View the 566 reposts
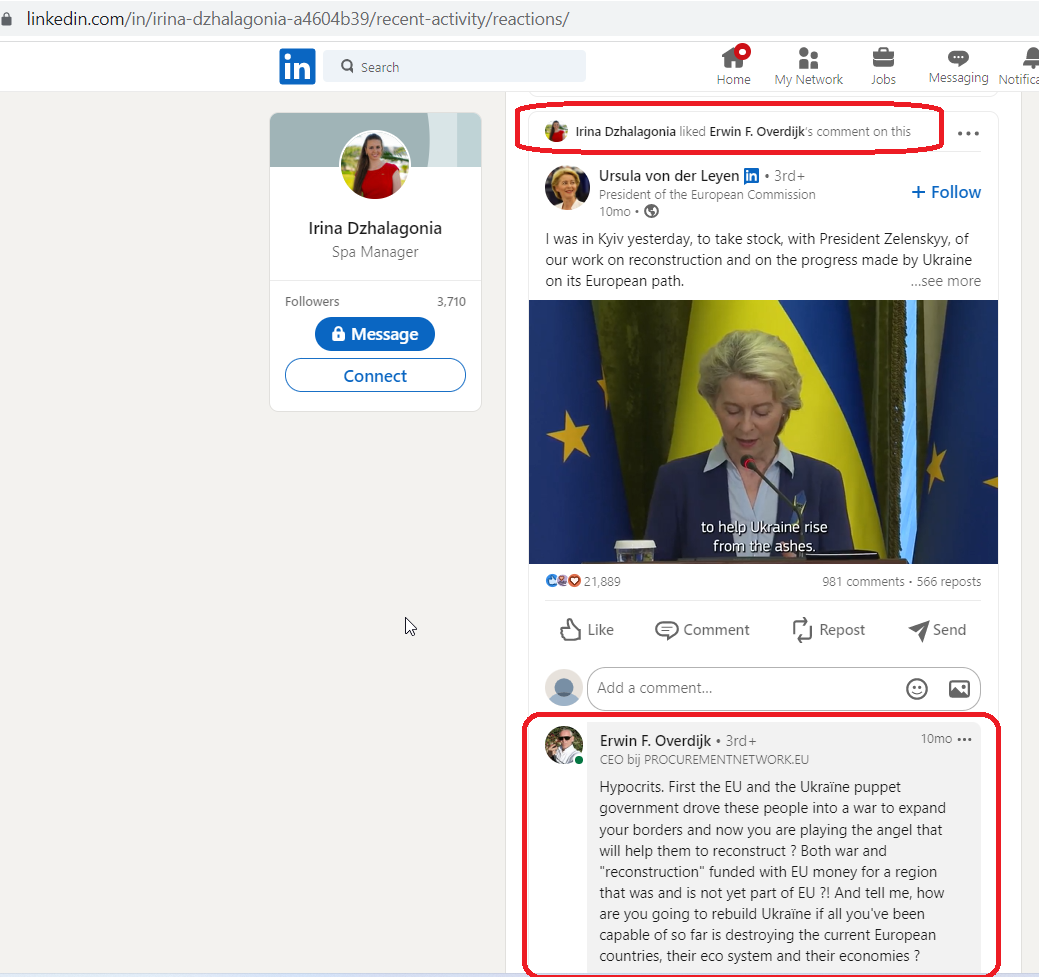1039x977 pixels. pyautogui.click(x=949, y=582)
